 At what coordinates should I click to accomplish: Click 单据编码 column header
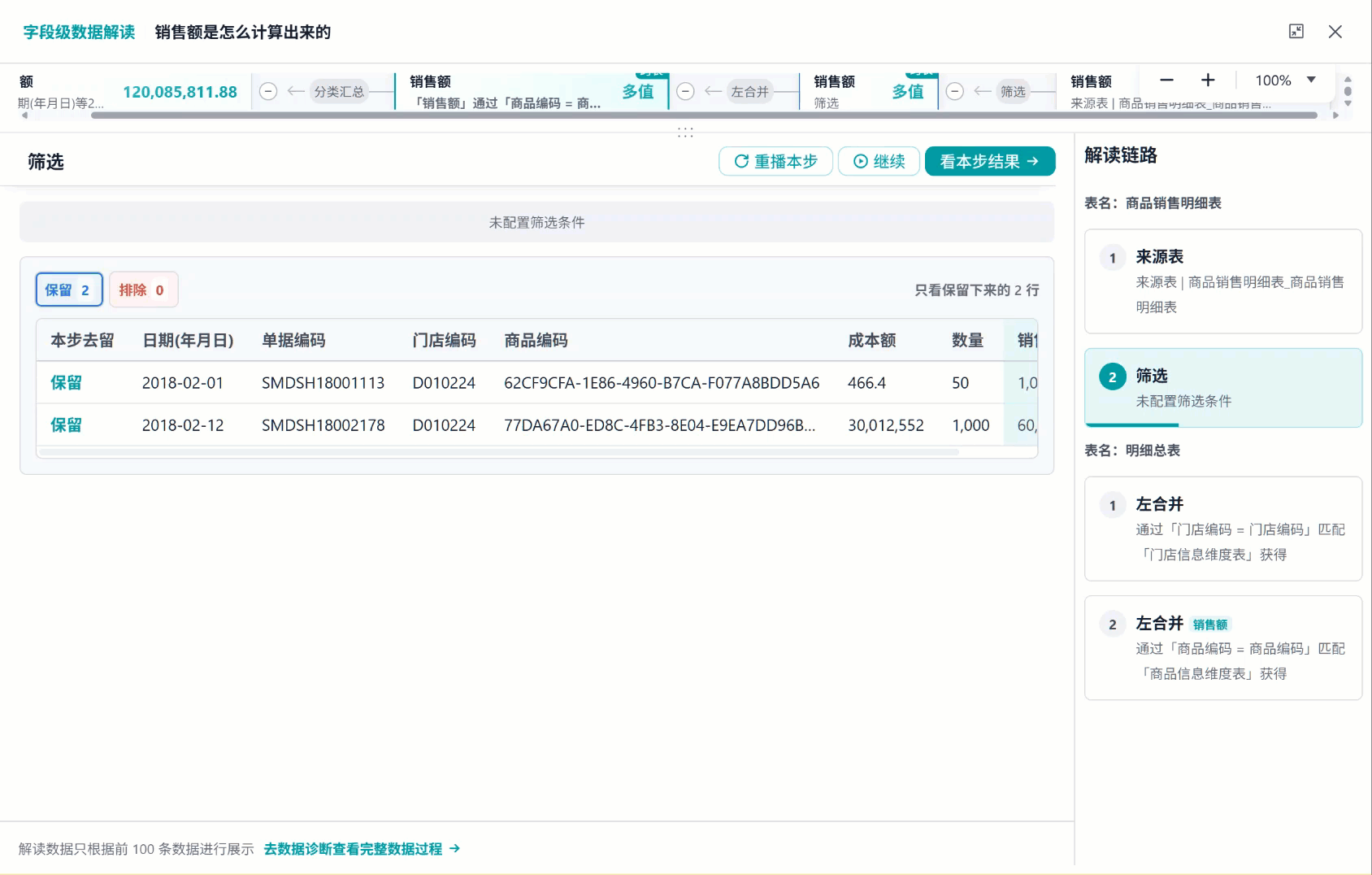293,341
